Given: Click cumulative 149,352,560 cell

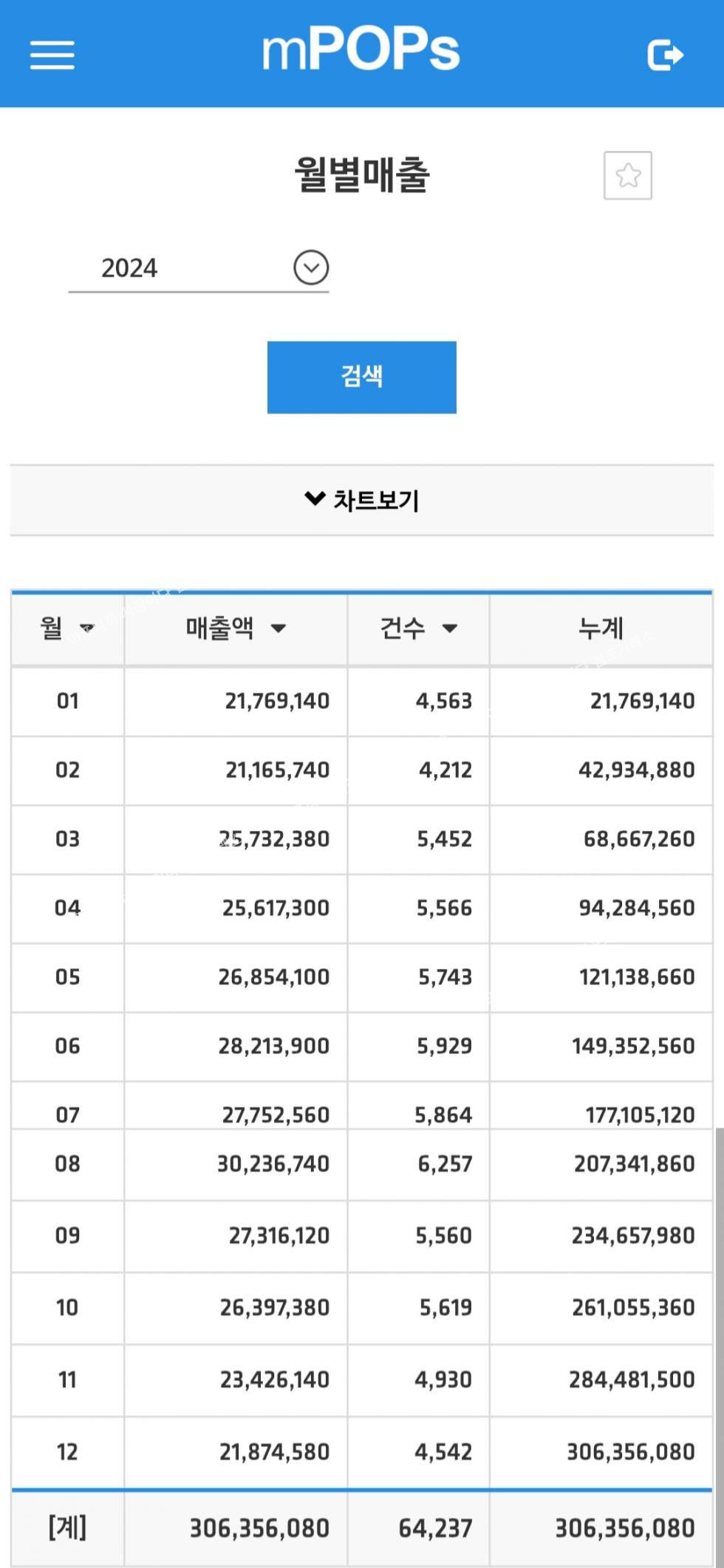Looking at the screenshot, I should [x=633, y=1046].
